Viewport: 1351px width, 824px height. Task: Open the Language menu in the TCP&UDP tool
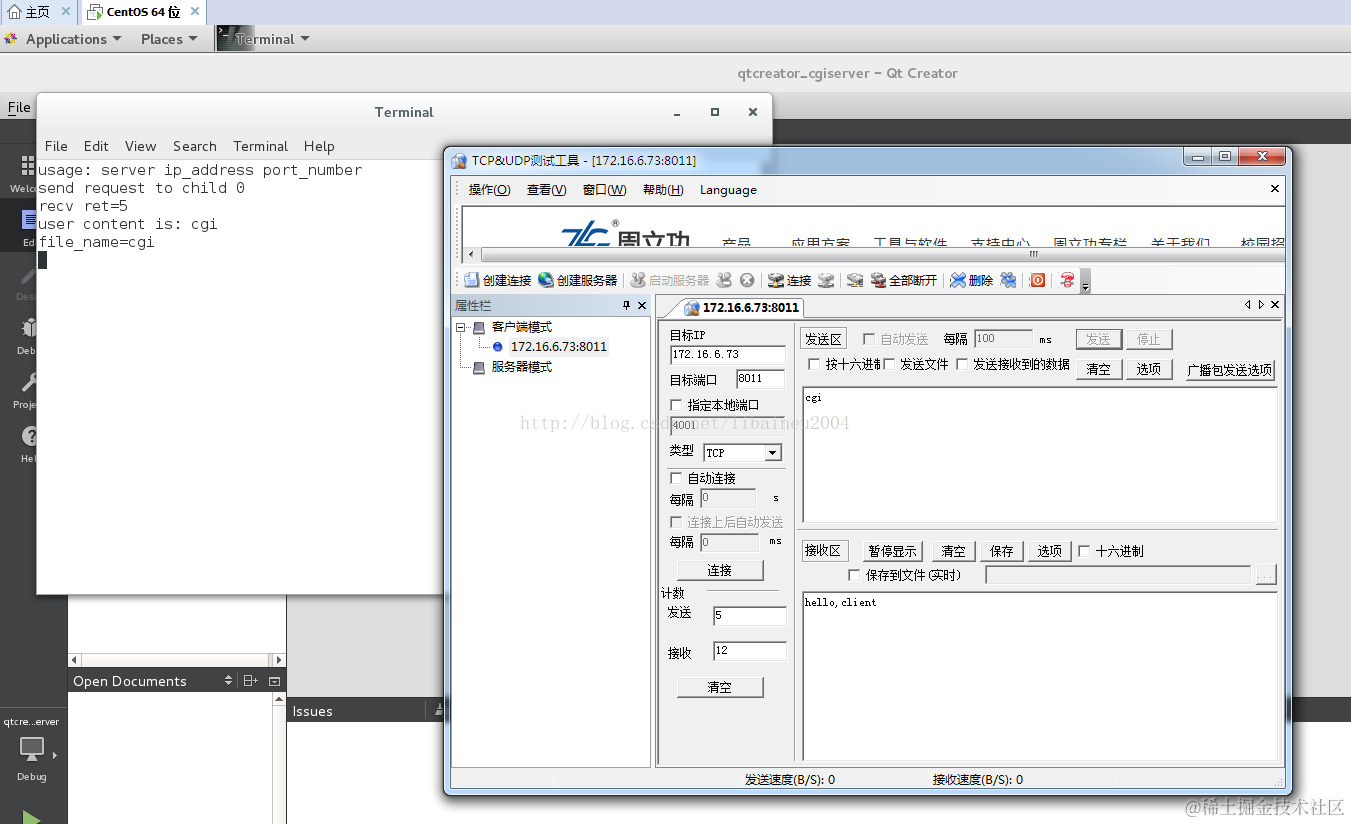[728, 190]
